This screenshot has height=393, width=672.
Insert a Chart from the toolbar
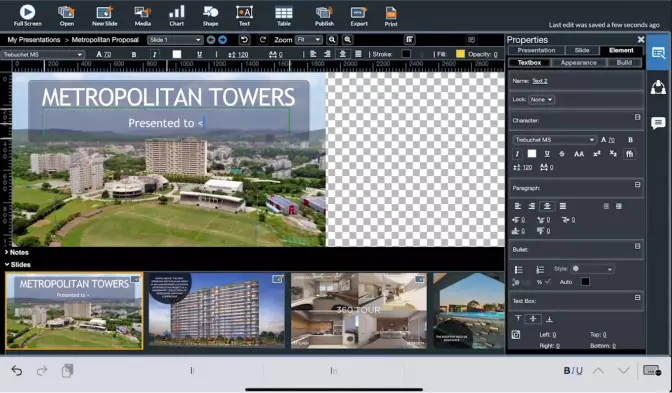177,15
